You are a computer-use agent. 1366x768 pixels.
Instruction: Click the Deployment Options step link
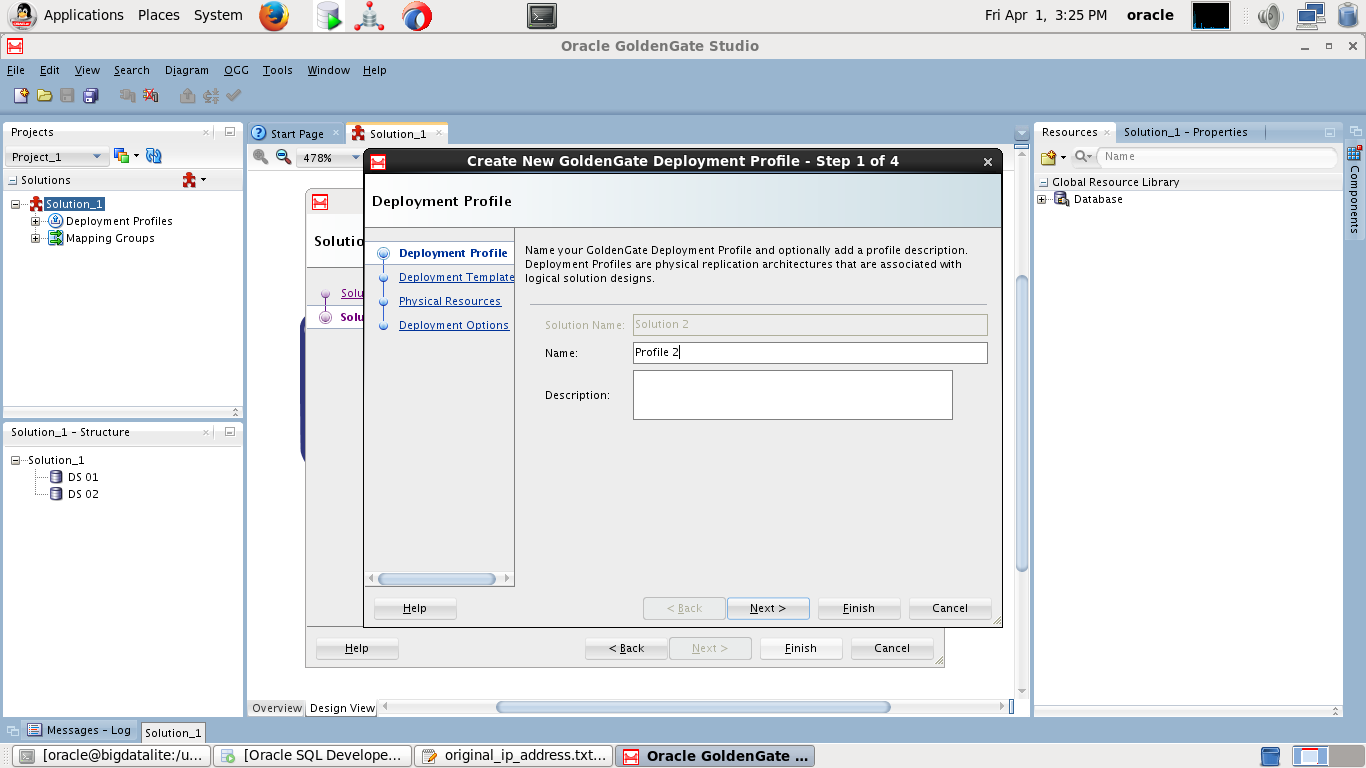454,325
